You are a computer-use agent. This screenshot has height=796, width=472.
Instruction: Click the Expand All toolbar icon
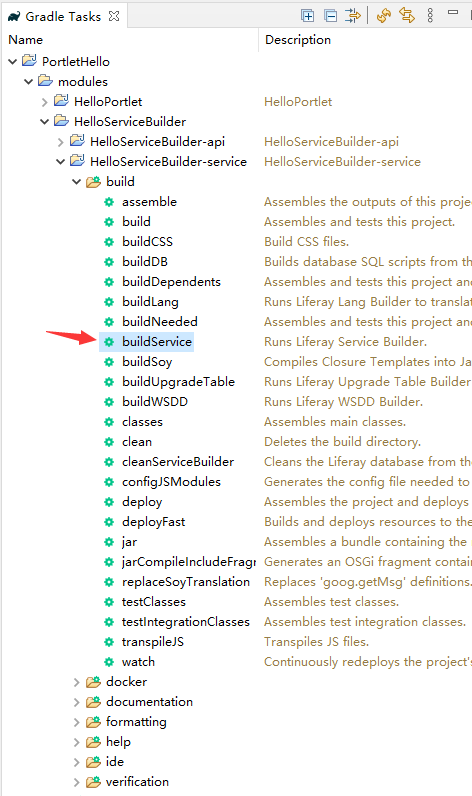pos(308,16)
